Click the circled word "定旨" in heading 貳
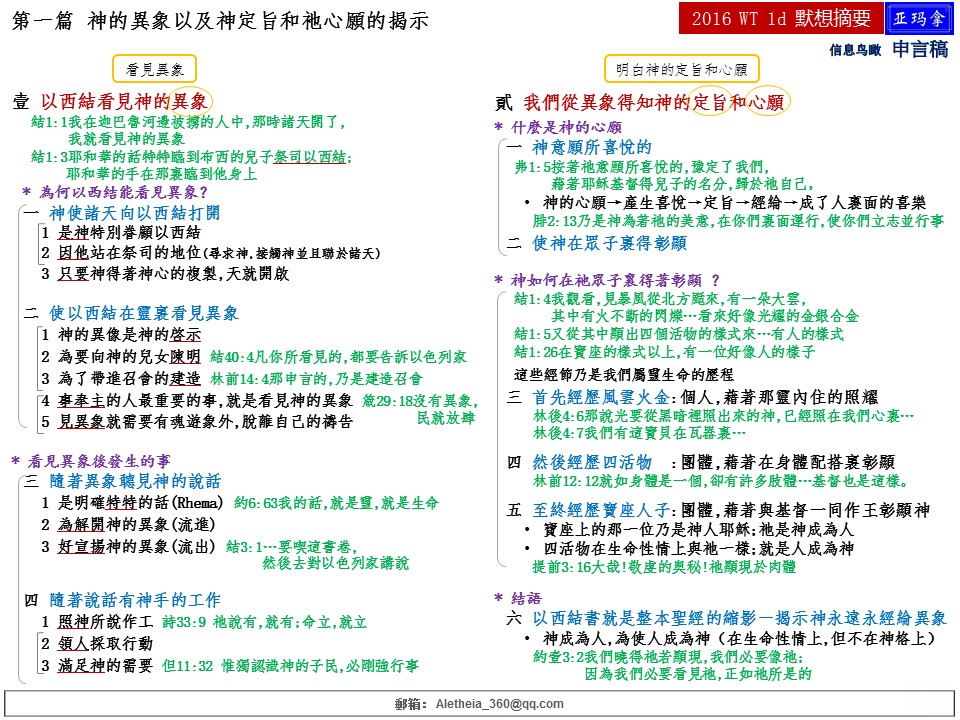Image resolution: width=960 pixels, height=720 pixels. (x=709, y=102)
